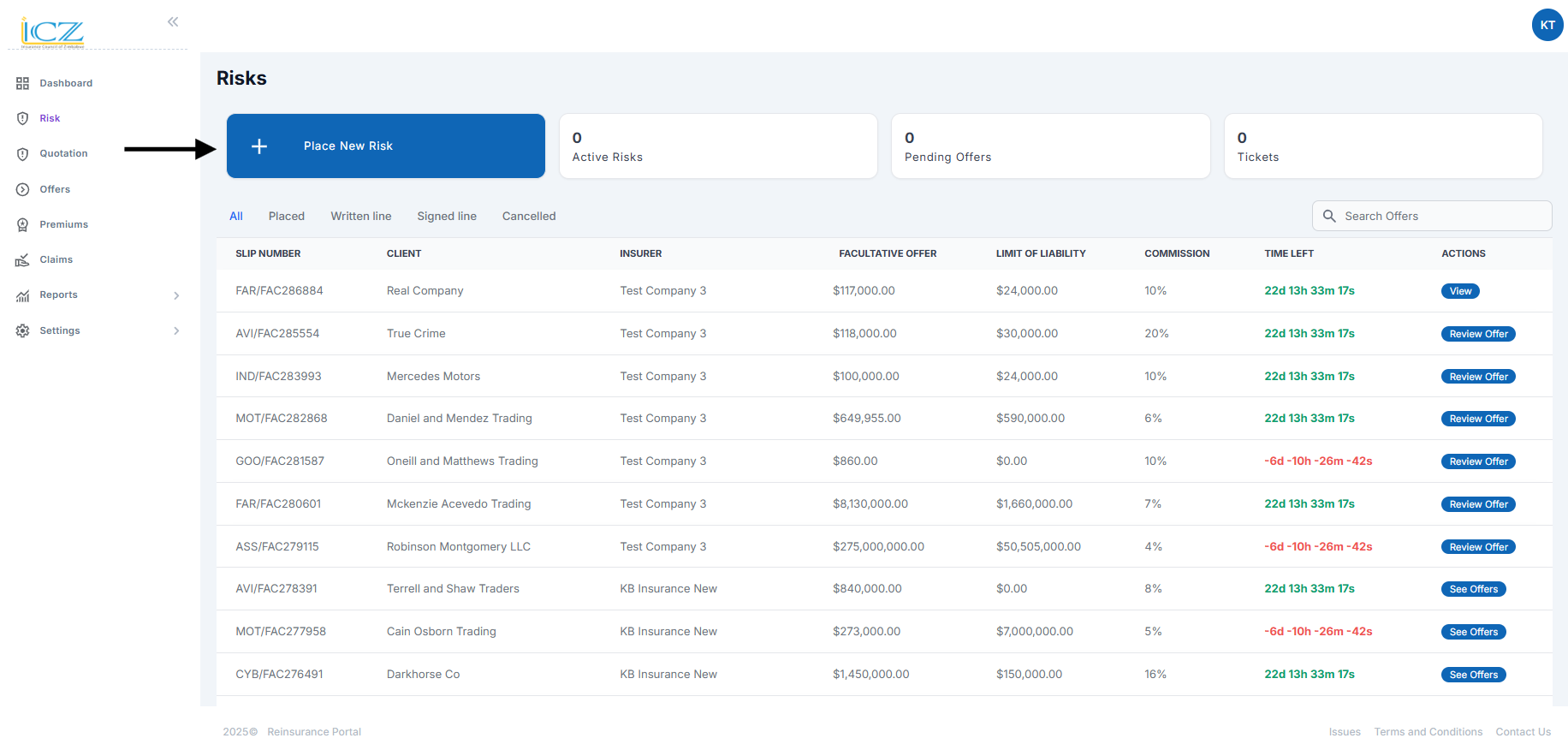Open Offers via its sidebar icon
Image resolution: width=1568 pixels, height=750 pixels.
(22, 189)
